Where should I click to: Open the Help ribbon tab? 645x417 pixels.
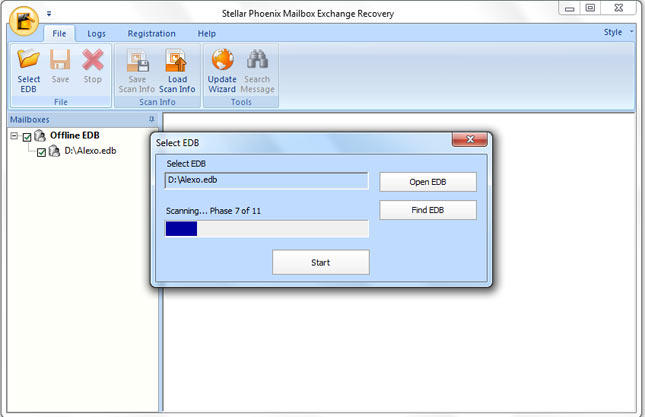click(206, 34)
